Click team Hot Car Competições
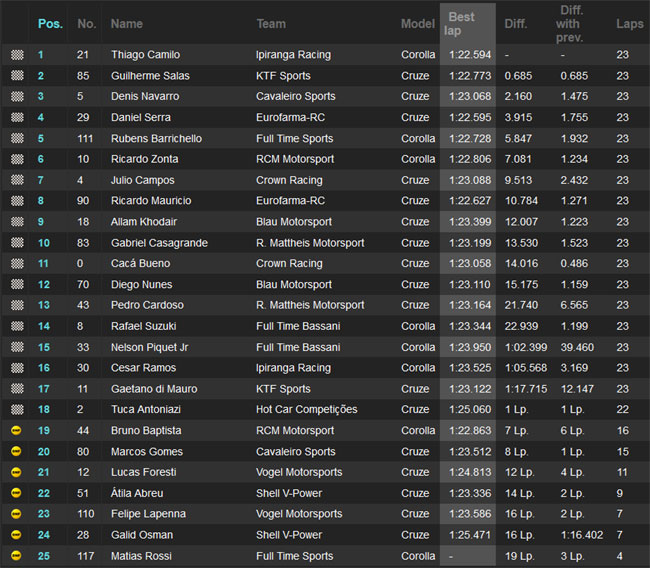 306,410
